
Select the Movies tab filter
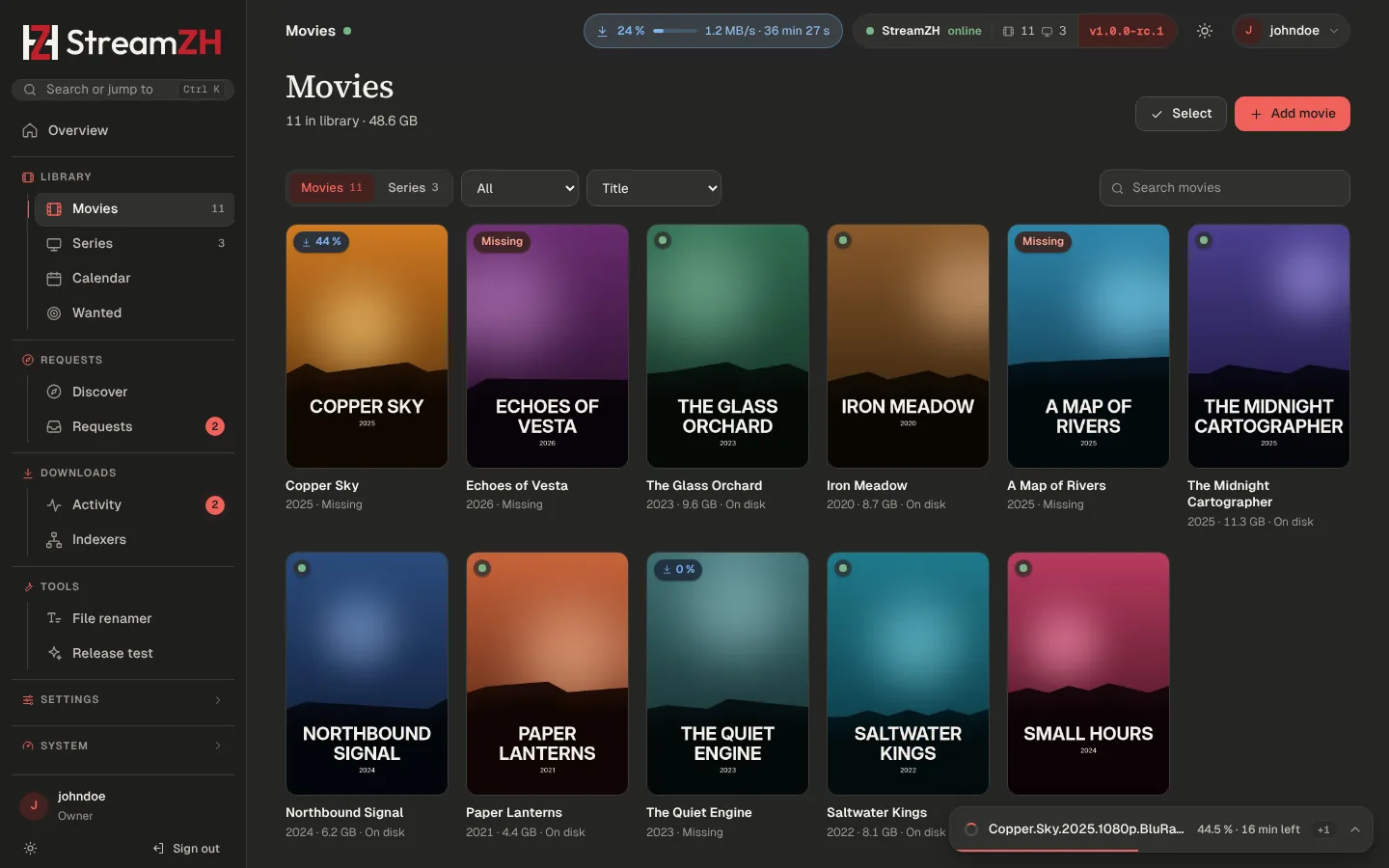tap(331, 188)
